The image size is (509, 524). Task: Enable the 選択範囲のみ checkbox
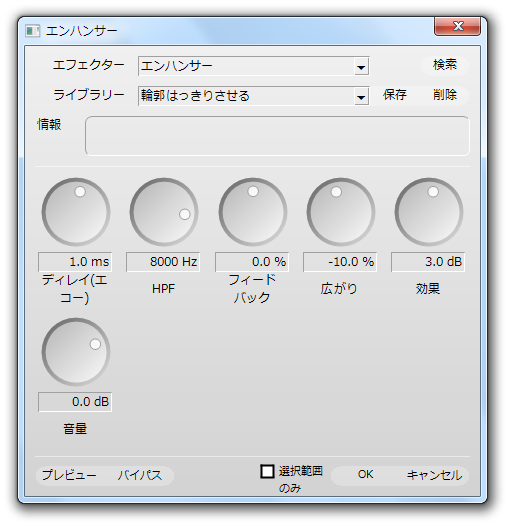267,472
